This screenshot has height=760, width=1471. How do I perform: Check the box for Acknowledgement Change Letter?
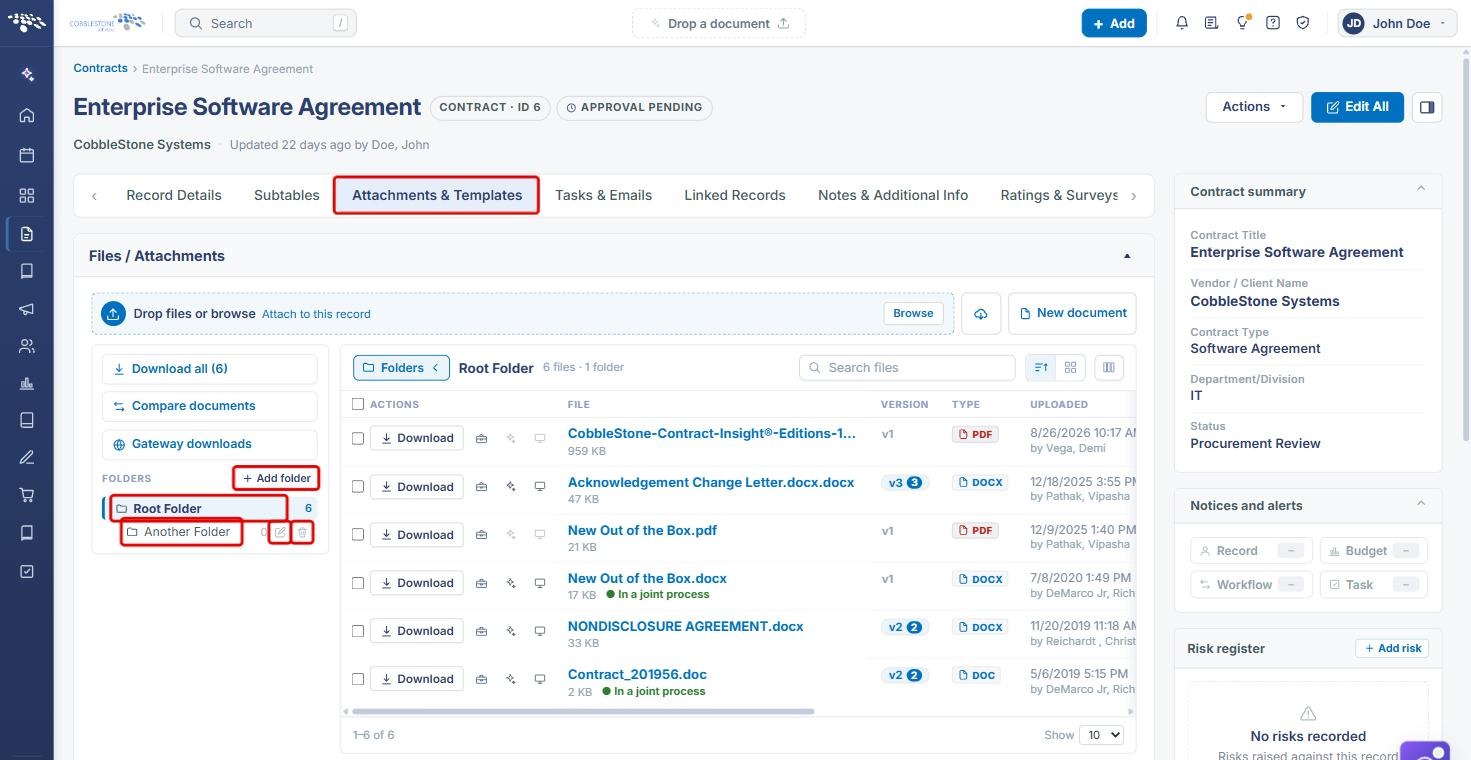click(358, 487)
